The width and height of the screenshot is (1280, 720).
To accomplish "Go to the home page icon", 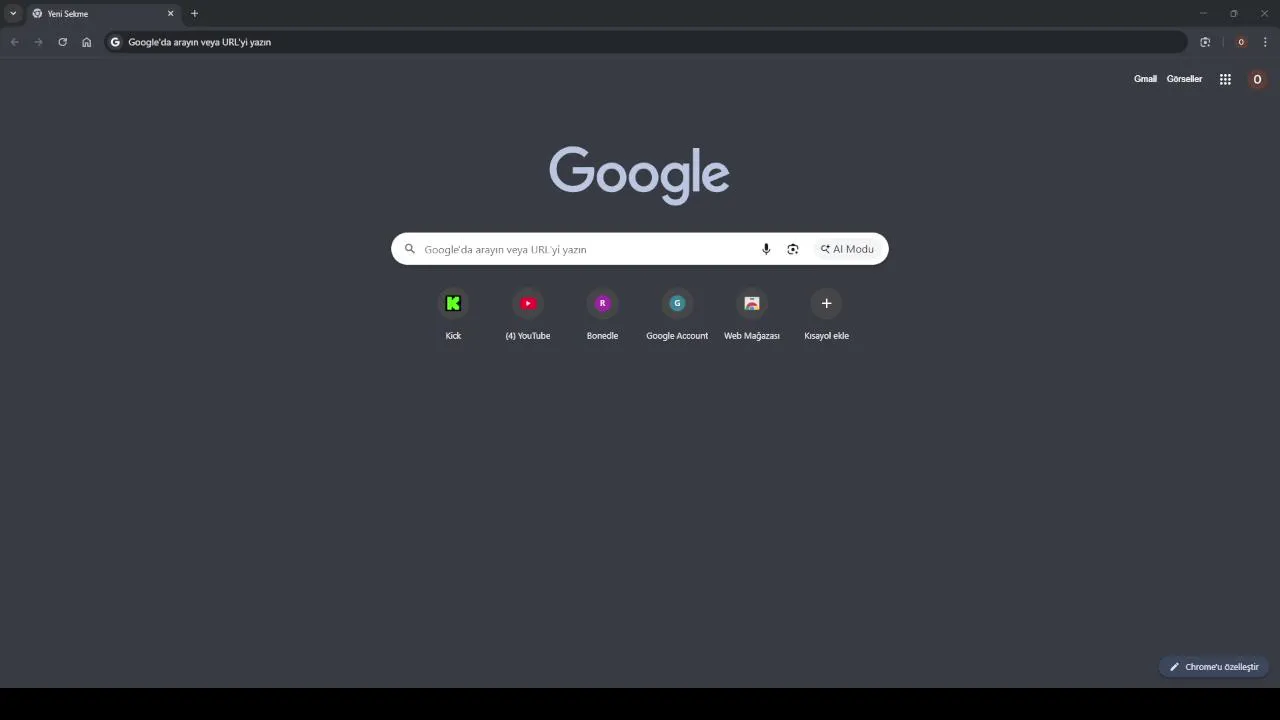I will pos(87,42).
